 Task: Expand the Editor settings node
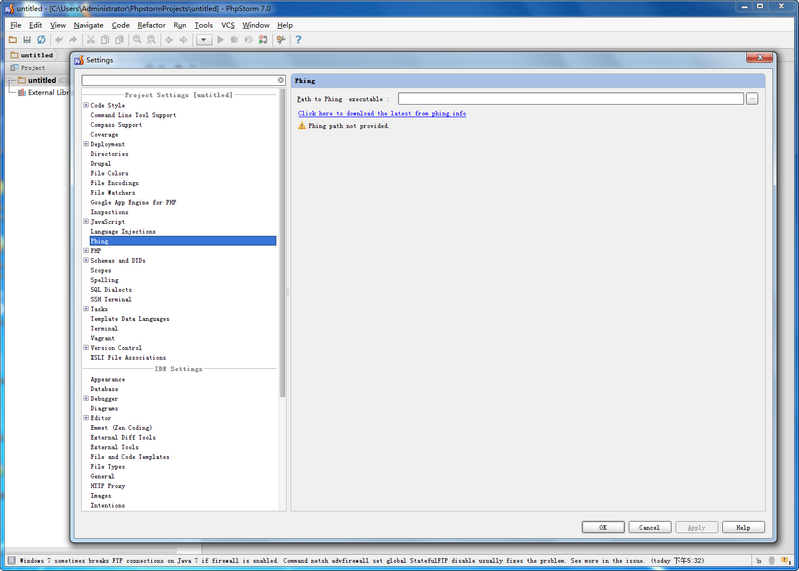(x=86, y=418)
